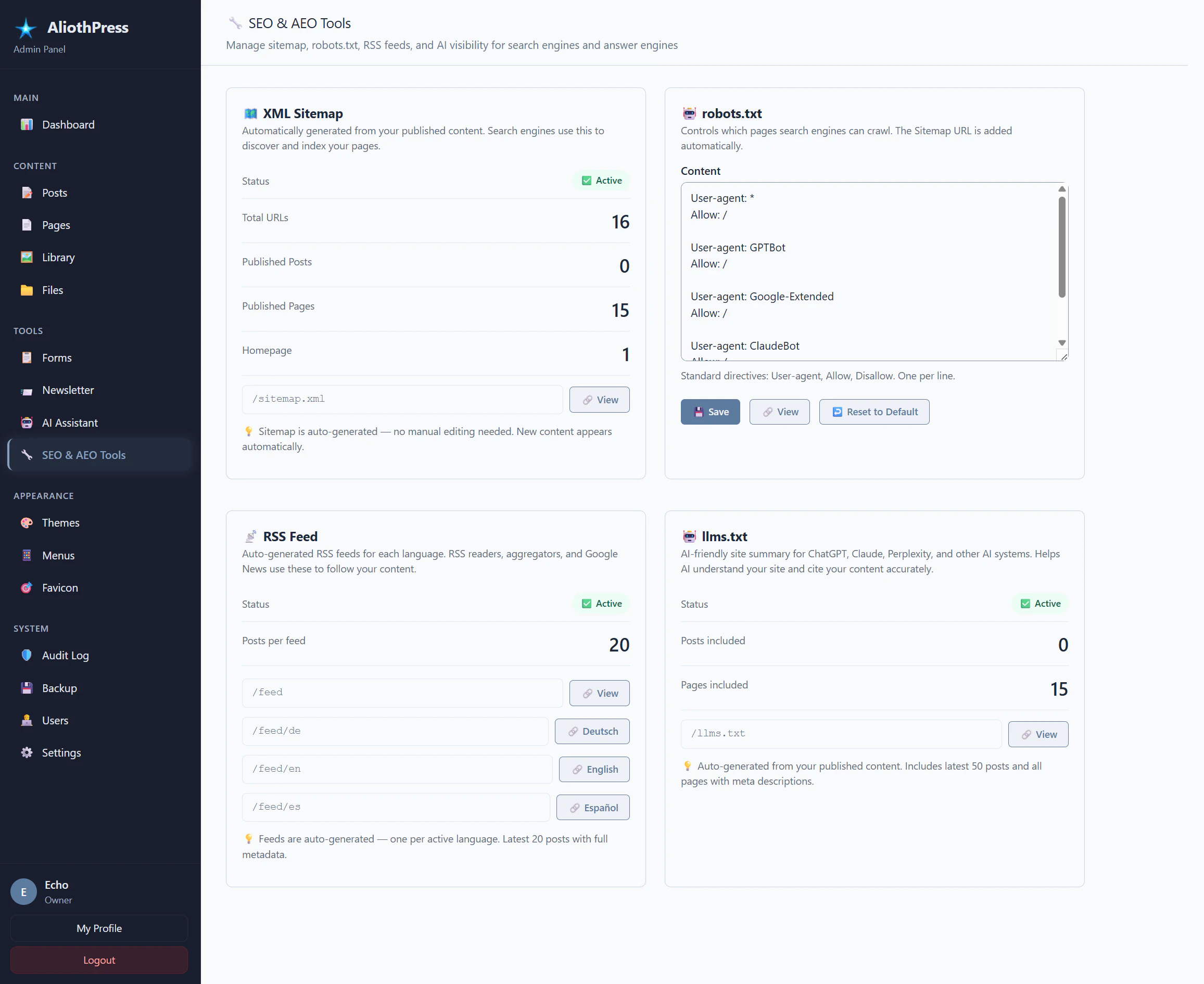The width and height of the screenshot is (1204, 984).
Task: Select the Library icon in sidebar
Action: coord(27,258)
